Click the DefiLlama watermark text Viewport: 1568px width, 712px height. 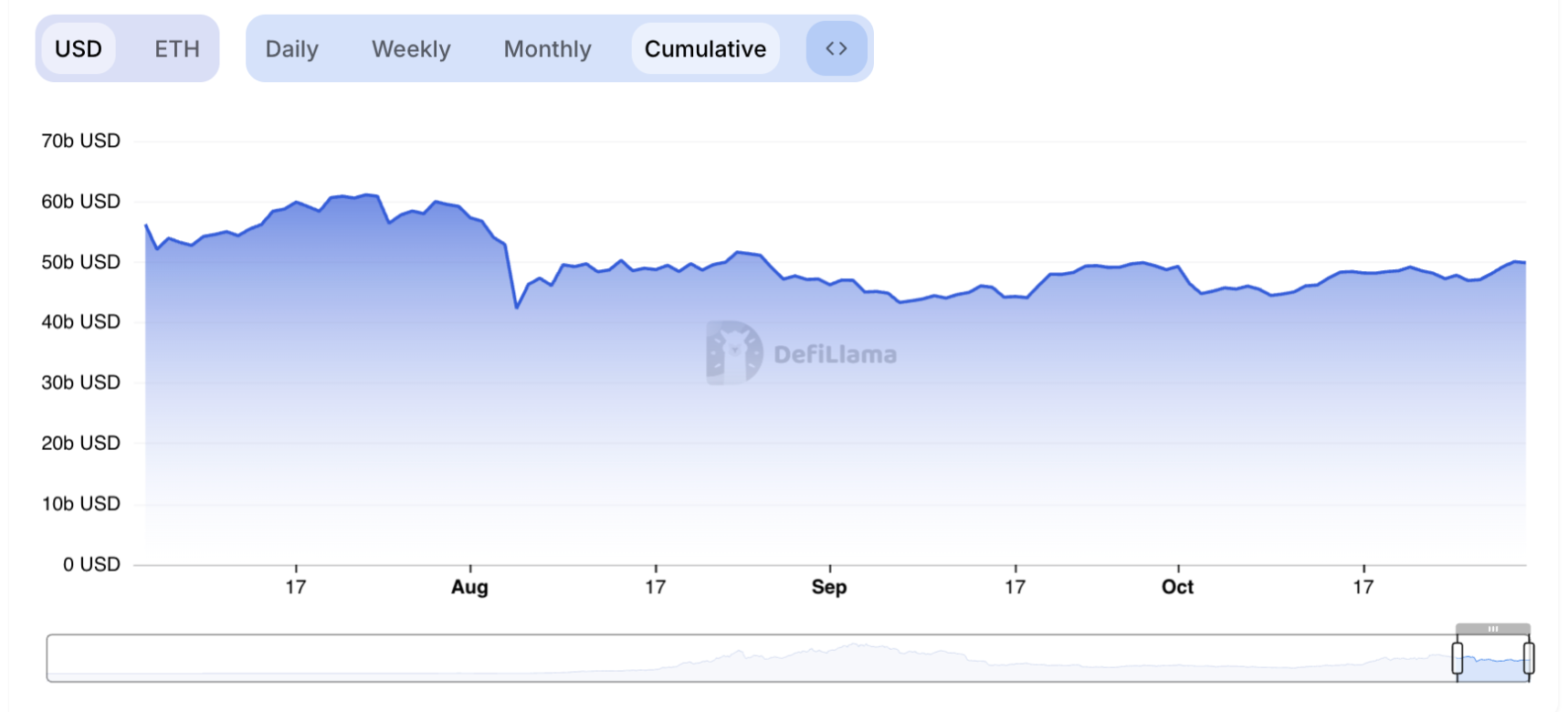point(835,354)
